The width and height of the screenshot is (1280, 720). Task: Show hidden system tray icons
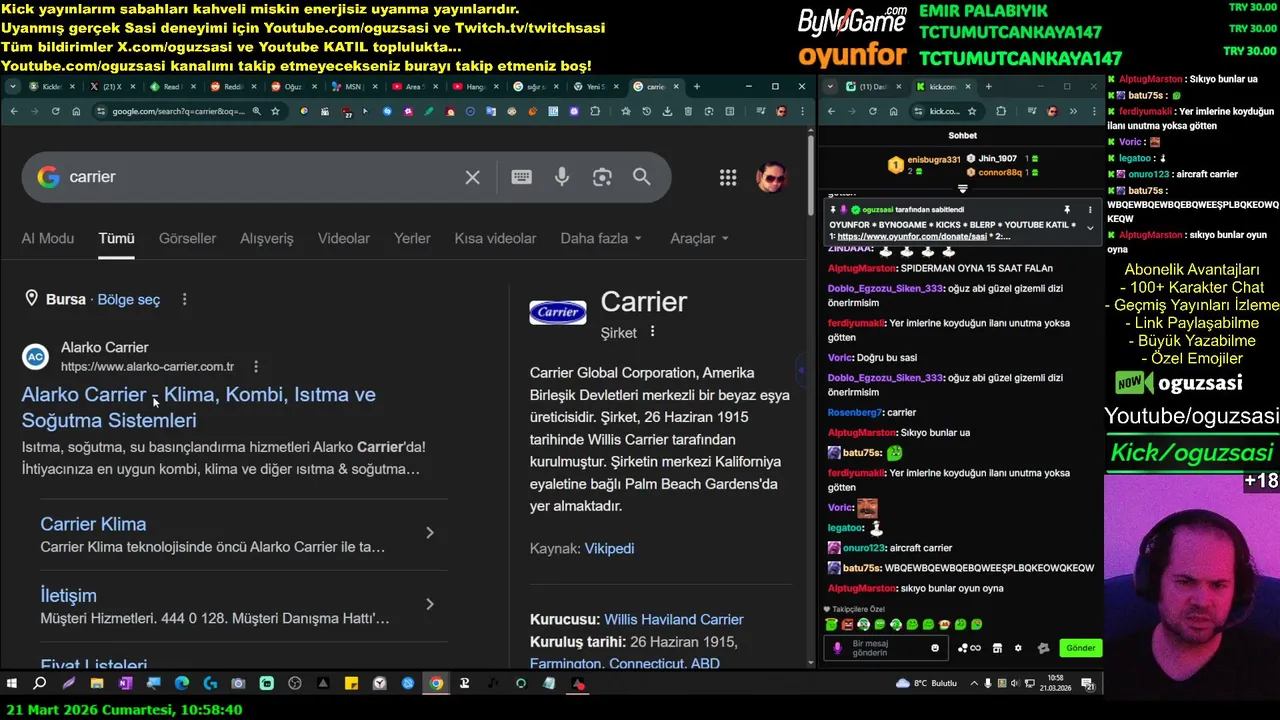click(x=973, y=684)
